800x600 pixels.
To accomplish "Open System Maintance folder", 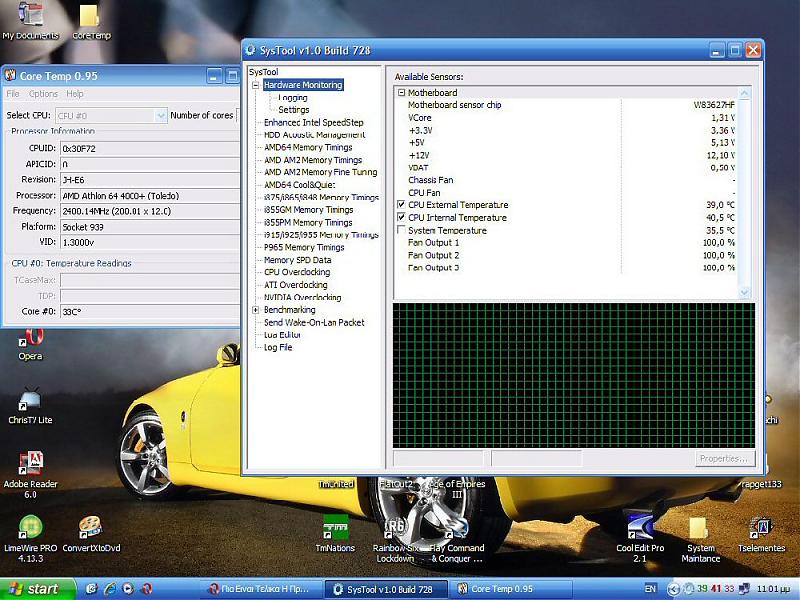I will 700,540.
